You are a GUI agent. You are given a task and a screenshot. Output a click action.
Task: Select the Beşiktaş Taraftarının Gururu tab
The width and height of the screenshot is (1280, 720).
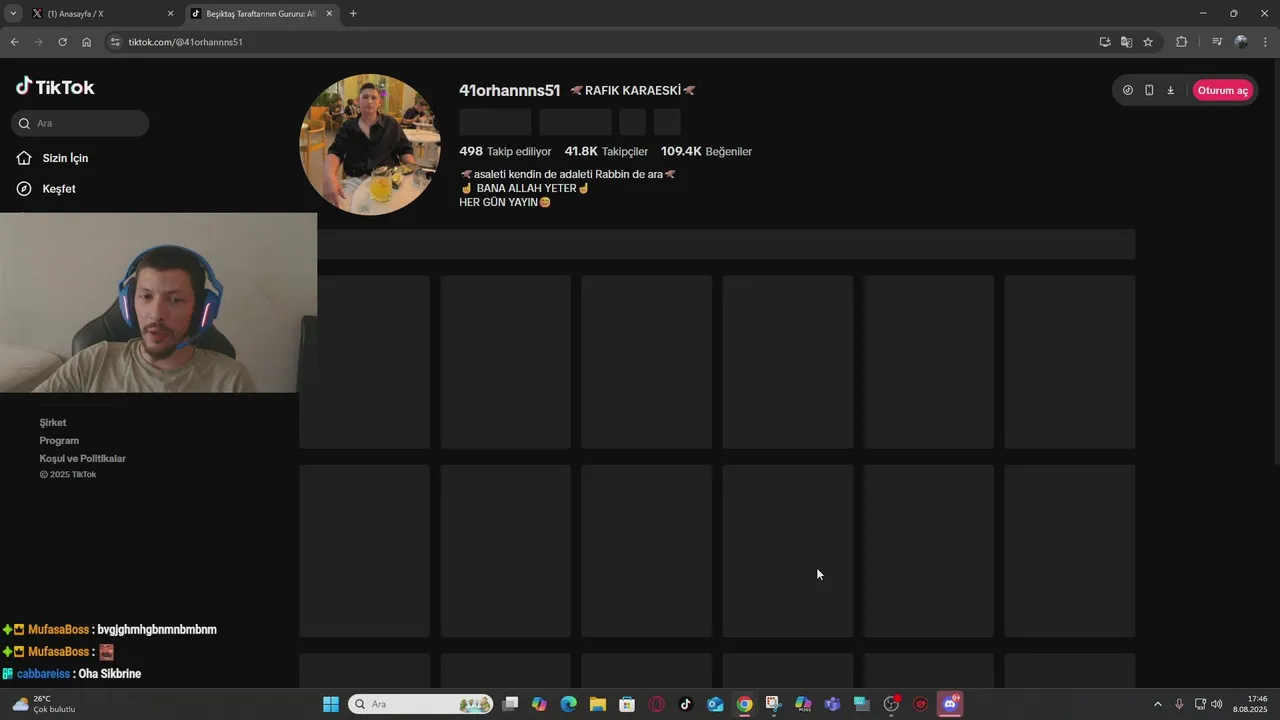(262, 14)
